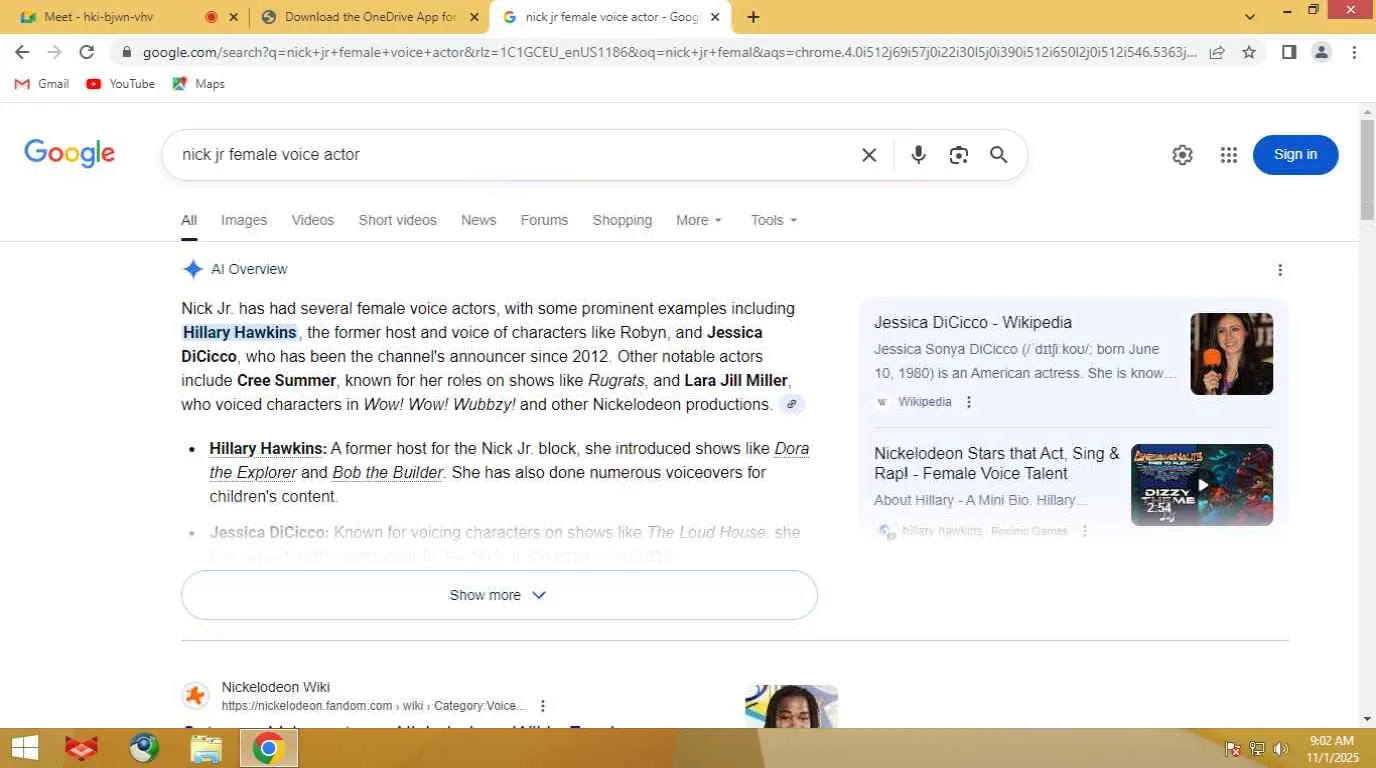1376x768 pixels.
Task: Open the Bob the Builder link
Action: point(388,472)
